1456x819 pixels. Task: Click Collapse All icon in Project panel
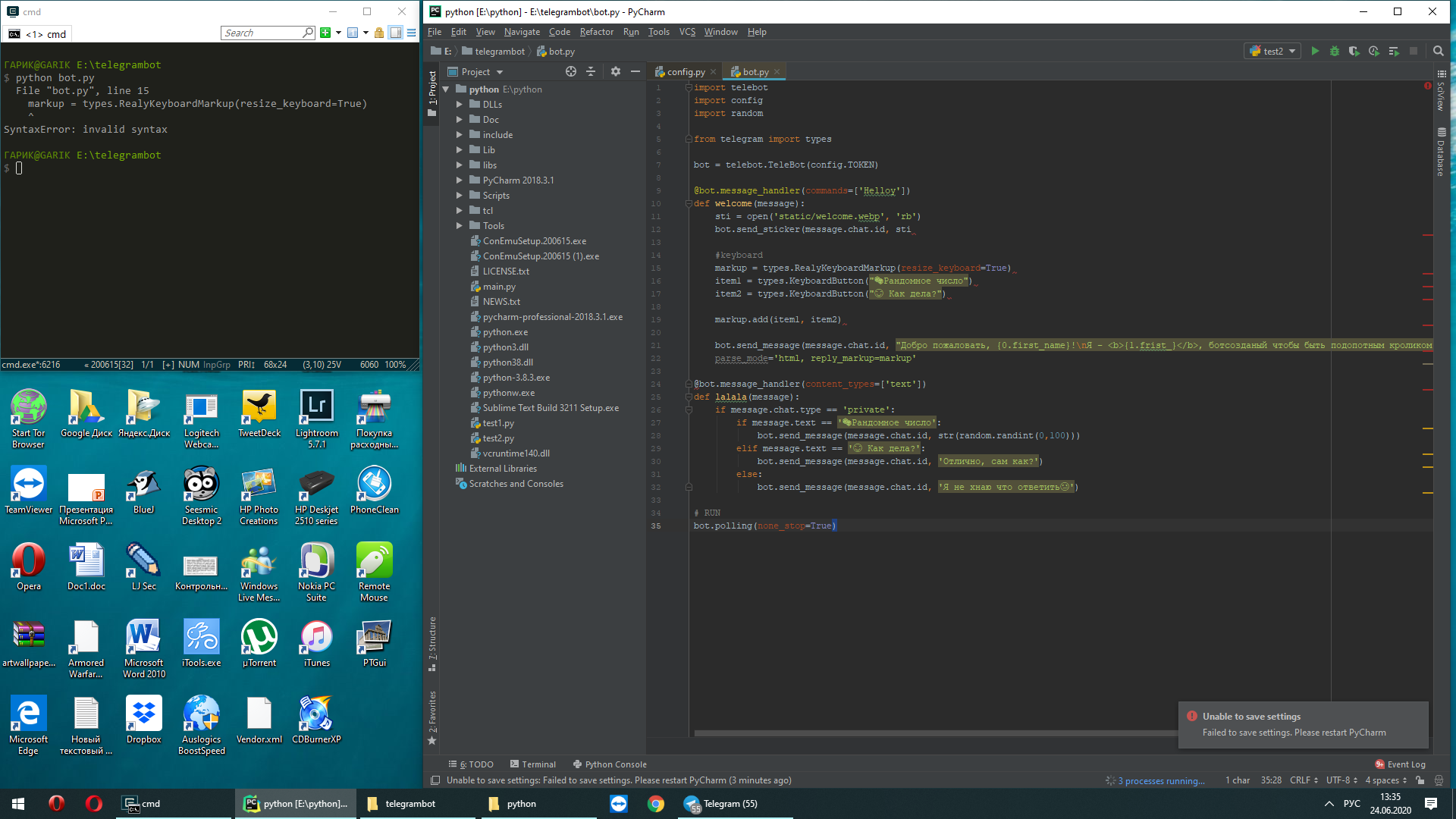[x=591, y=71]
